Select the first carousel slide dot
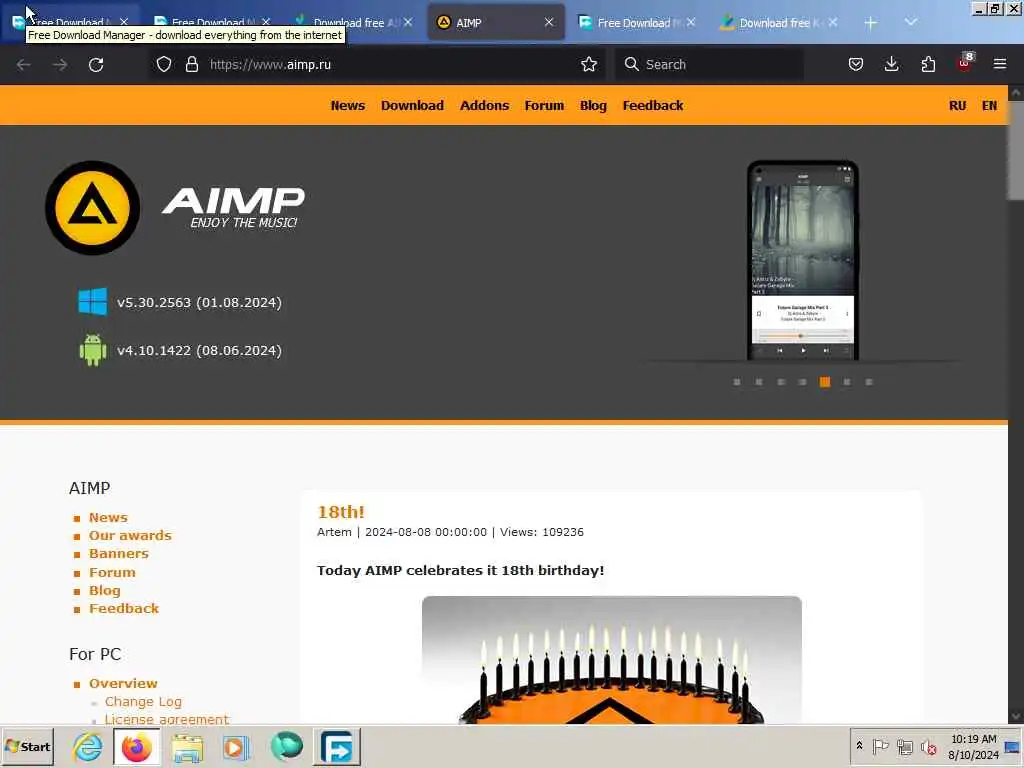This screenshot has height=768, width=1024. click(737, 382)
